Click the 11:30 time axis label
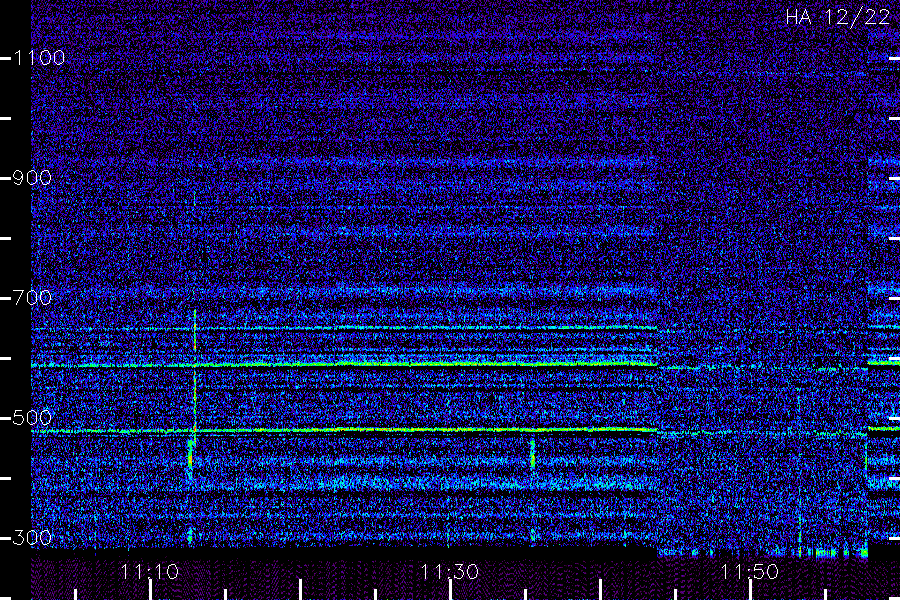Viewport: 900px width, 600px height. tap(449, 572)
